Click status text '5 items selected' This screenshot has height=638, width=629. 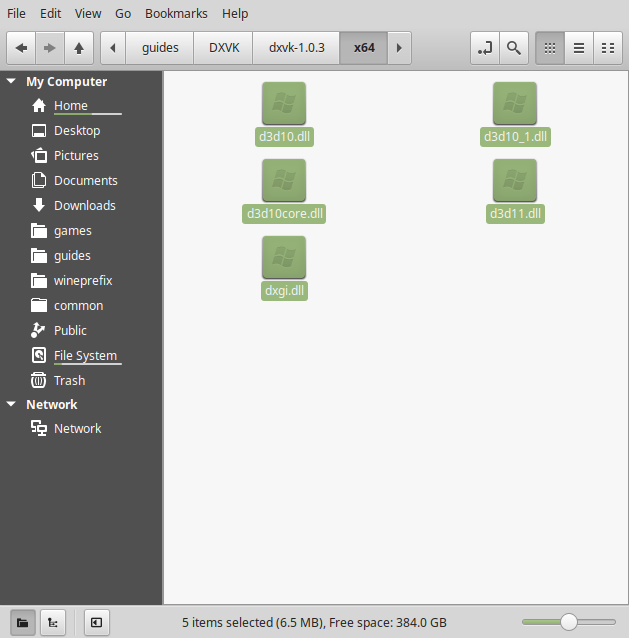click(x=227, y=623)
